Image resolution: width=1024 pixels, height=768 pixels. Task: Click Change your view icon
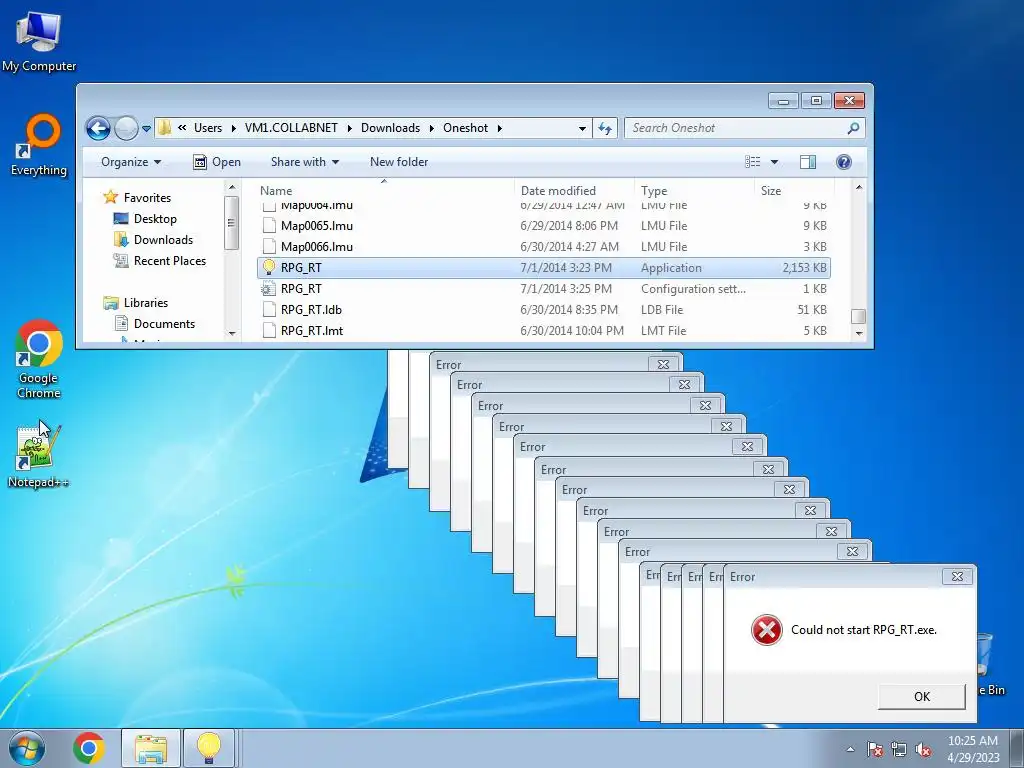(x=752, y=162)
